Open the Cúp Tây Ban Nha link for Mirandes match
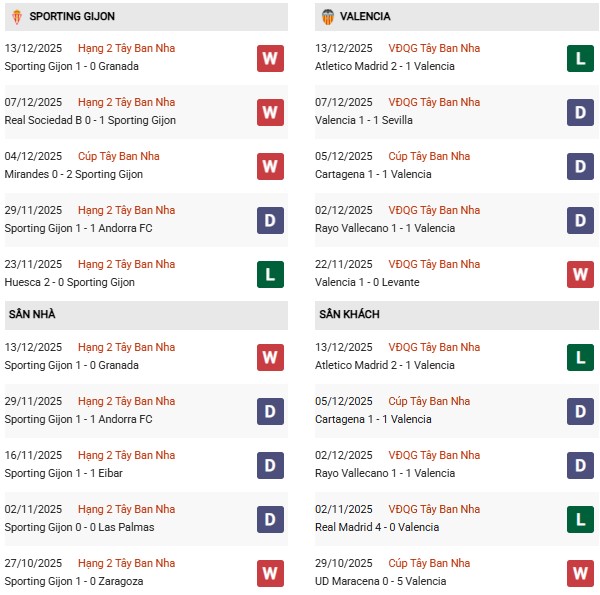The image size is (600, 595). 118,156
